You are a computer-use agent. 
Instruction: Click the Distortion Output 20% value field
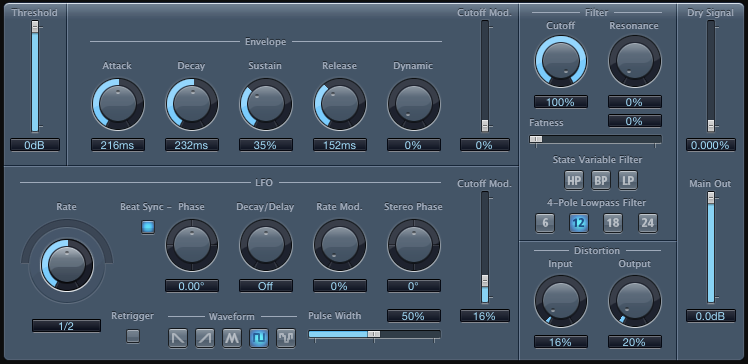pos(635,342)
